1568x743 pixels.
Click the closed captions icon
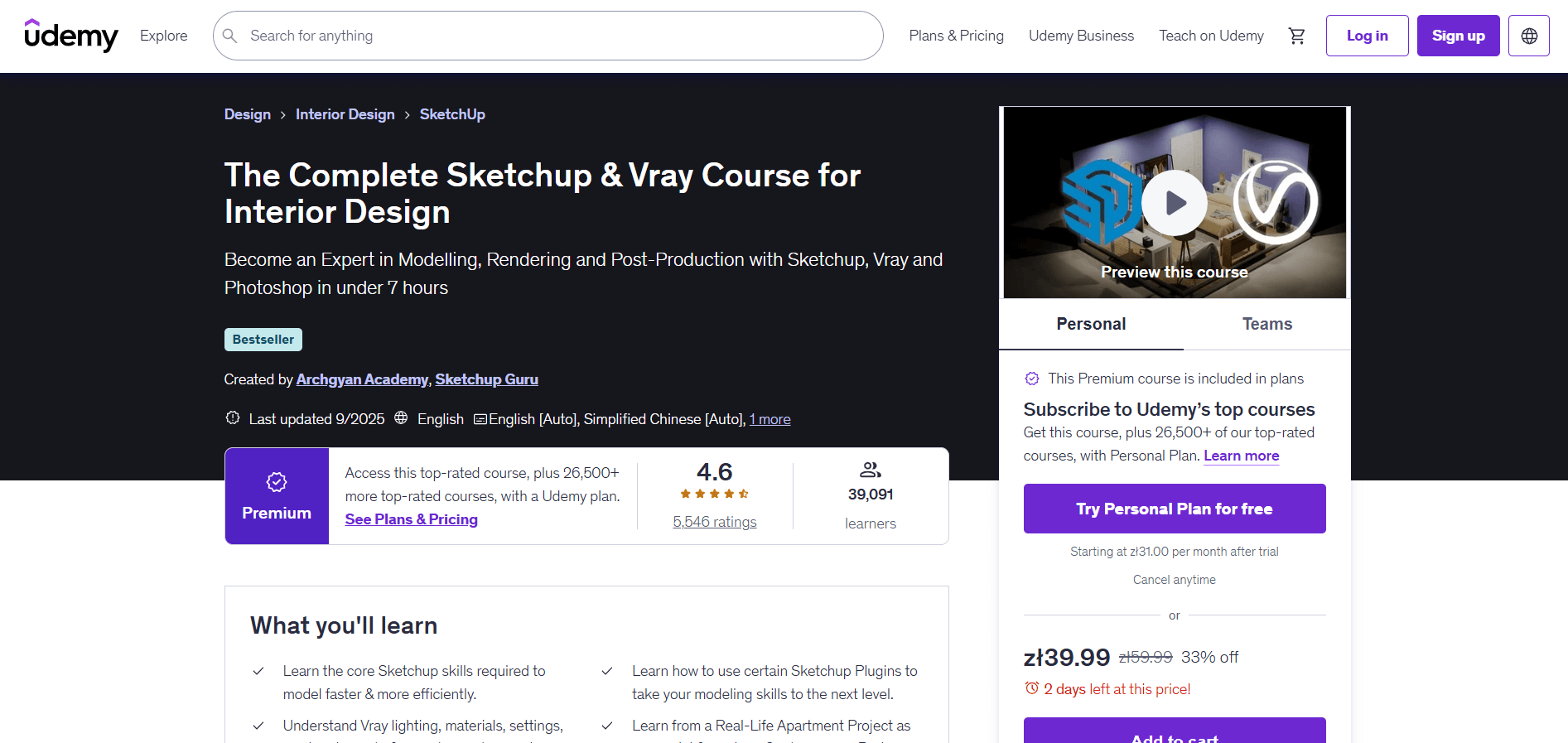pos(480,419)
